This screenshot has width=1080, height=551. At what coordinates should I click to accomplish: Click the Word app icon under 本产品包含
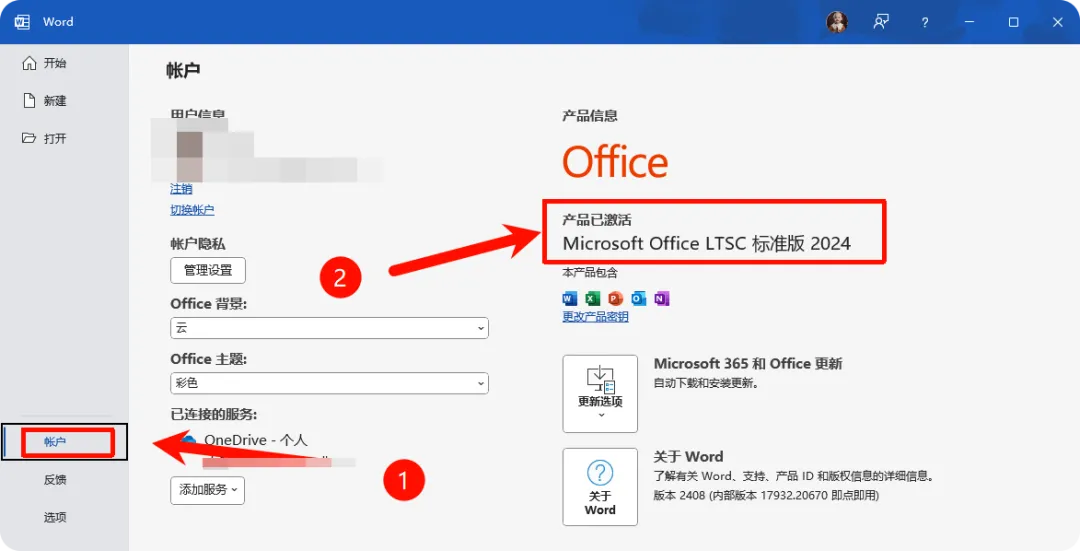click(570, 298)
